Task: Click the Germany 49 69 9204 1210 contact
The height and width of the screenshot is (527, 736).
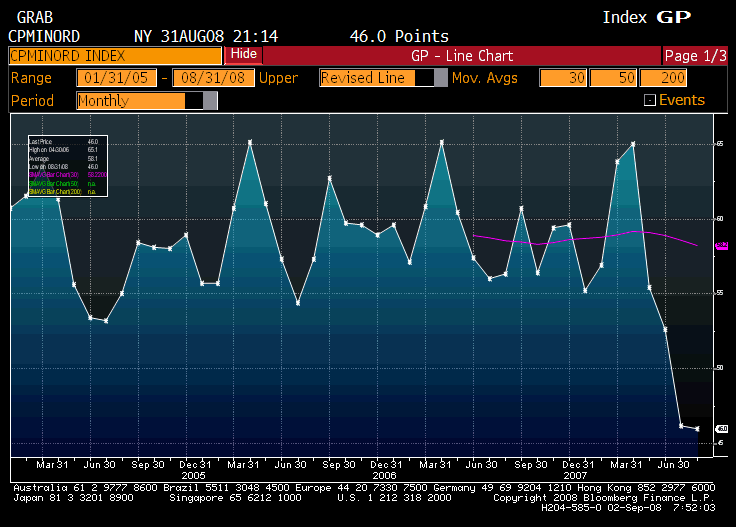Action: coord(502,488)
